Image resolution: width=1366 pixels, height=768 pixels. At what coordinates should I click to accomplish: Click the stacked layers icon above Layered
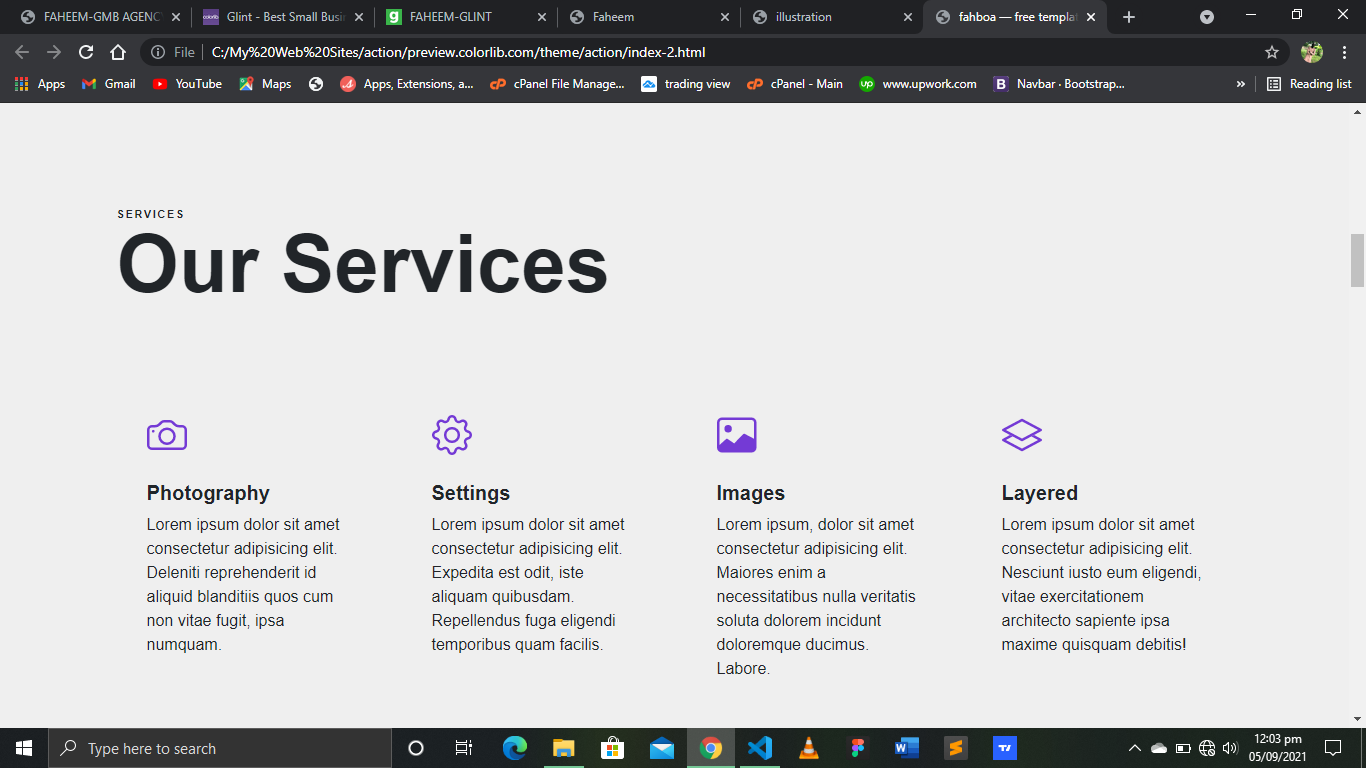coord(1022,435)
